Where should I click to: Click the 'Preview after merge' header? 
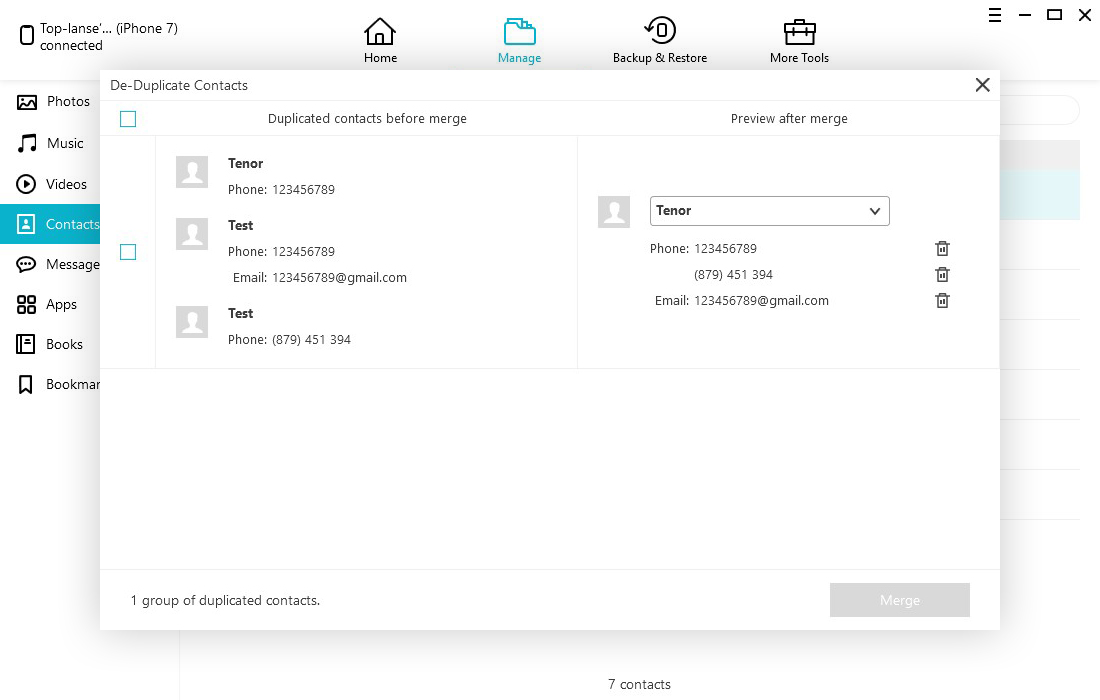(789, 119)
